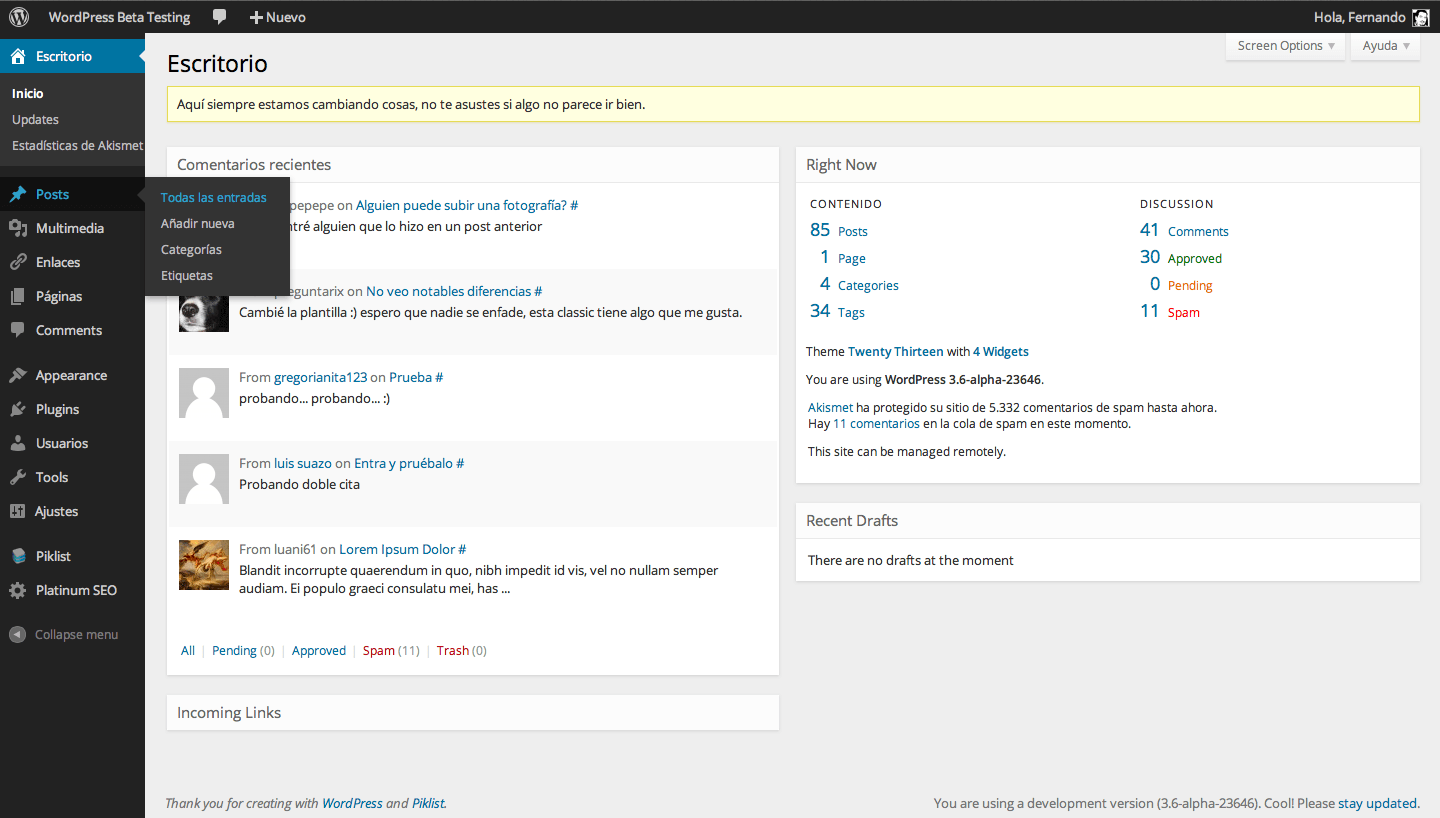The image size is (1440, 818).
Task: Click the WordPress logo icon in admin bar
Action: tap(19, 17)
